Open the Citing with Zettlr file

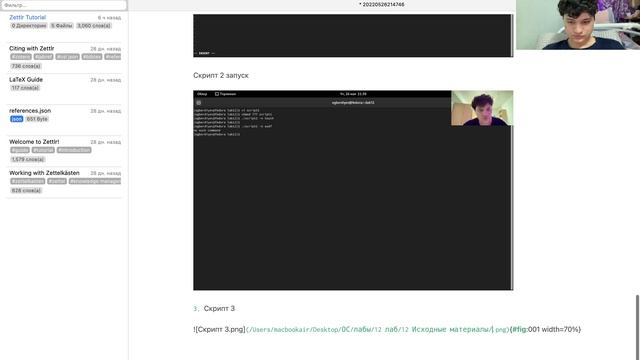31,49
